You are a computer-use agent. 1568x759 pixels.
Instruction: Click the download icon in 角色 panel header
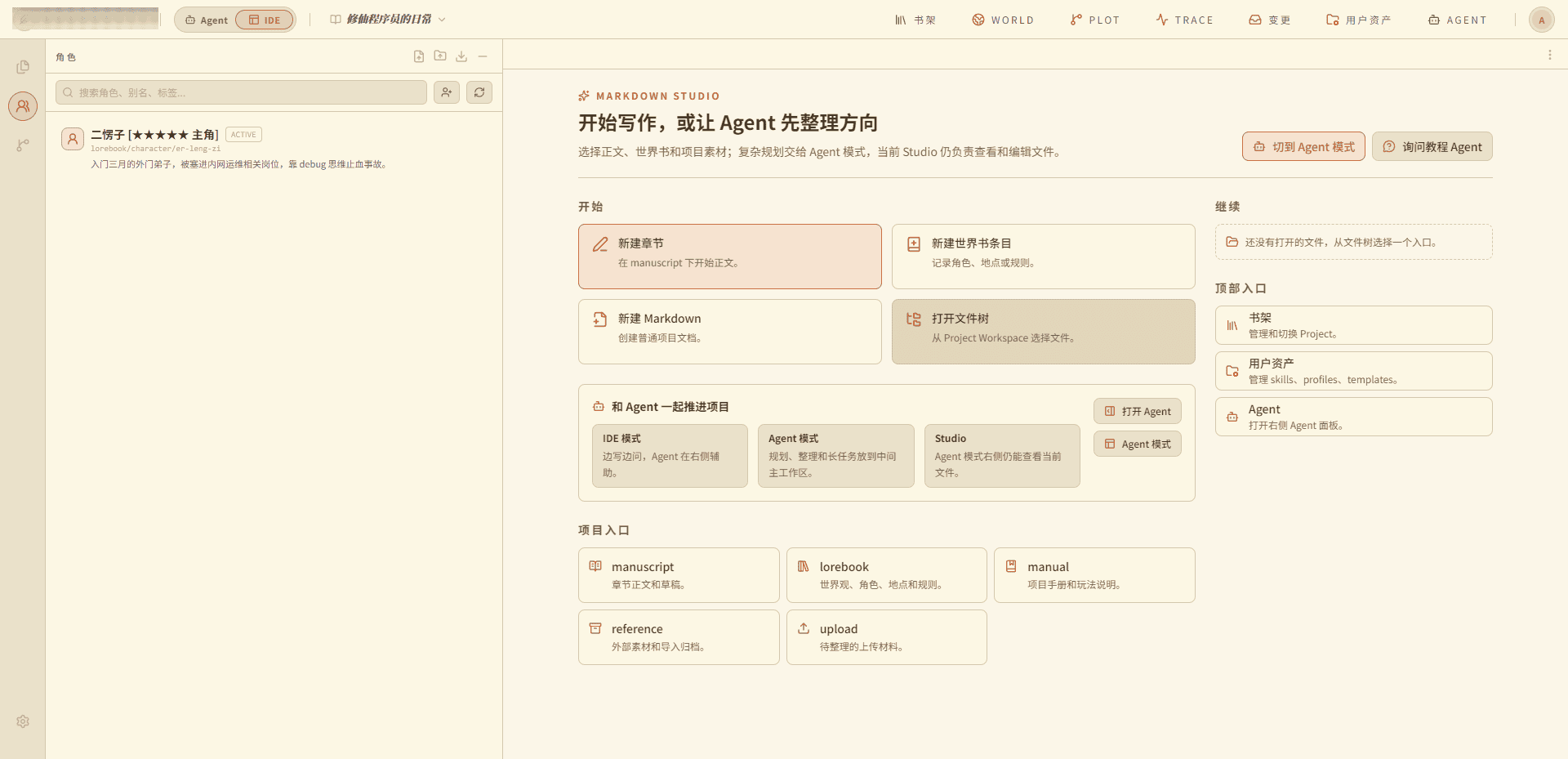tap(461, 56)
